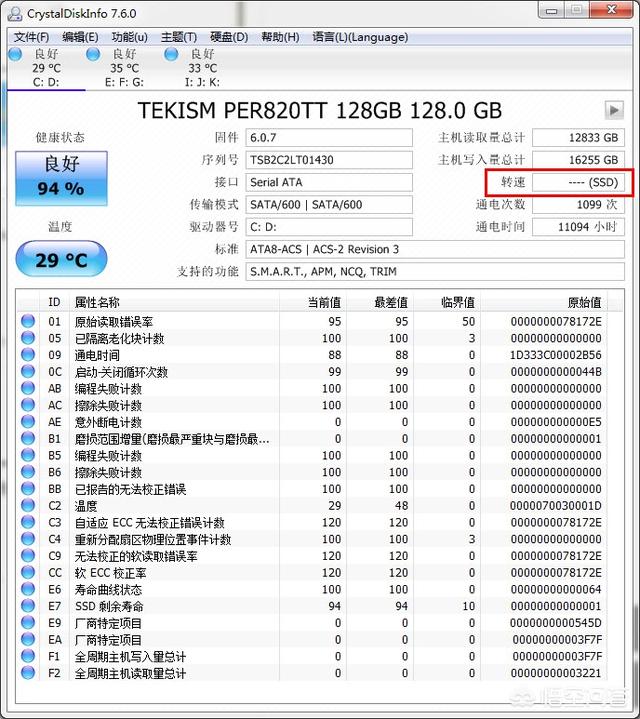Click the status orb for attribute F2
The image size is (640, 719).
click(x=28, y=672)
